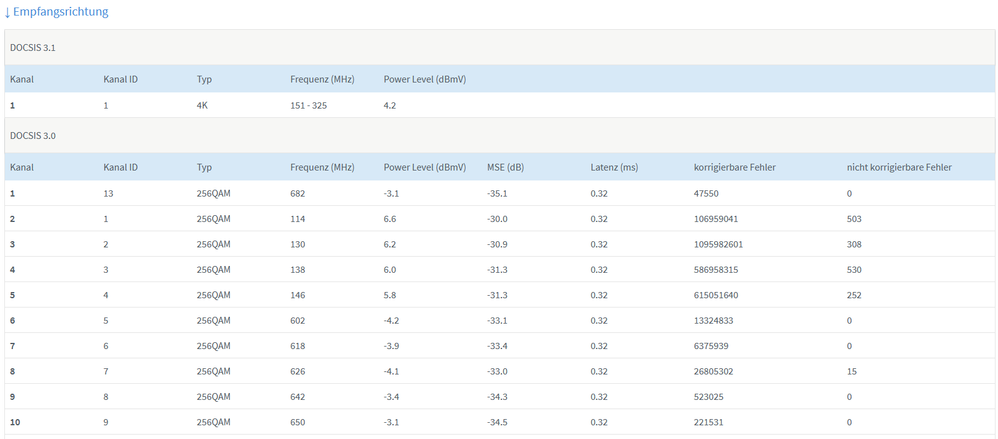Click frequency value 130
Image resolution: width=998 pixels, height=439 pixels.
coord(298,244)
